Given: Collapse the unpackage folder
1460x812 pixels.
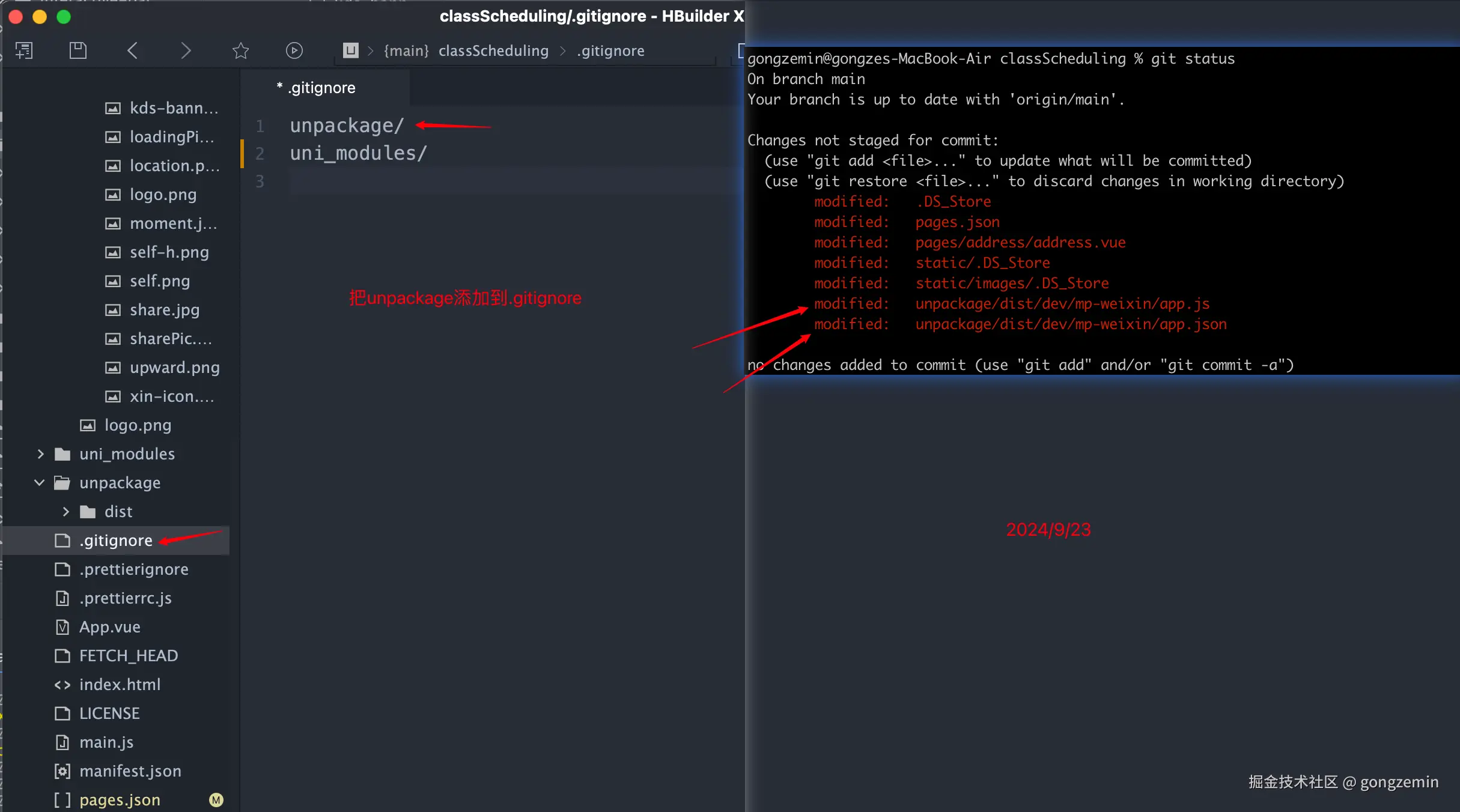Looking at the screenshot, I should 40,483.
